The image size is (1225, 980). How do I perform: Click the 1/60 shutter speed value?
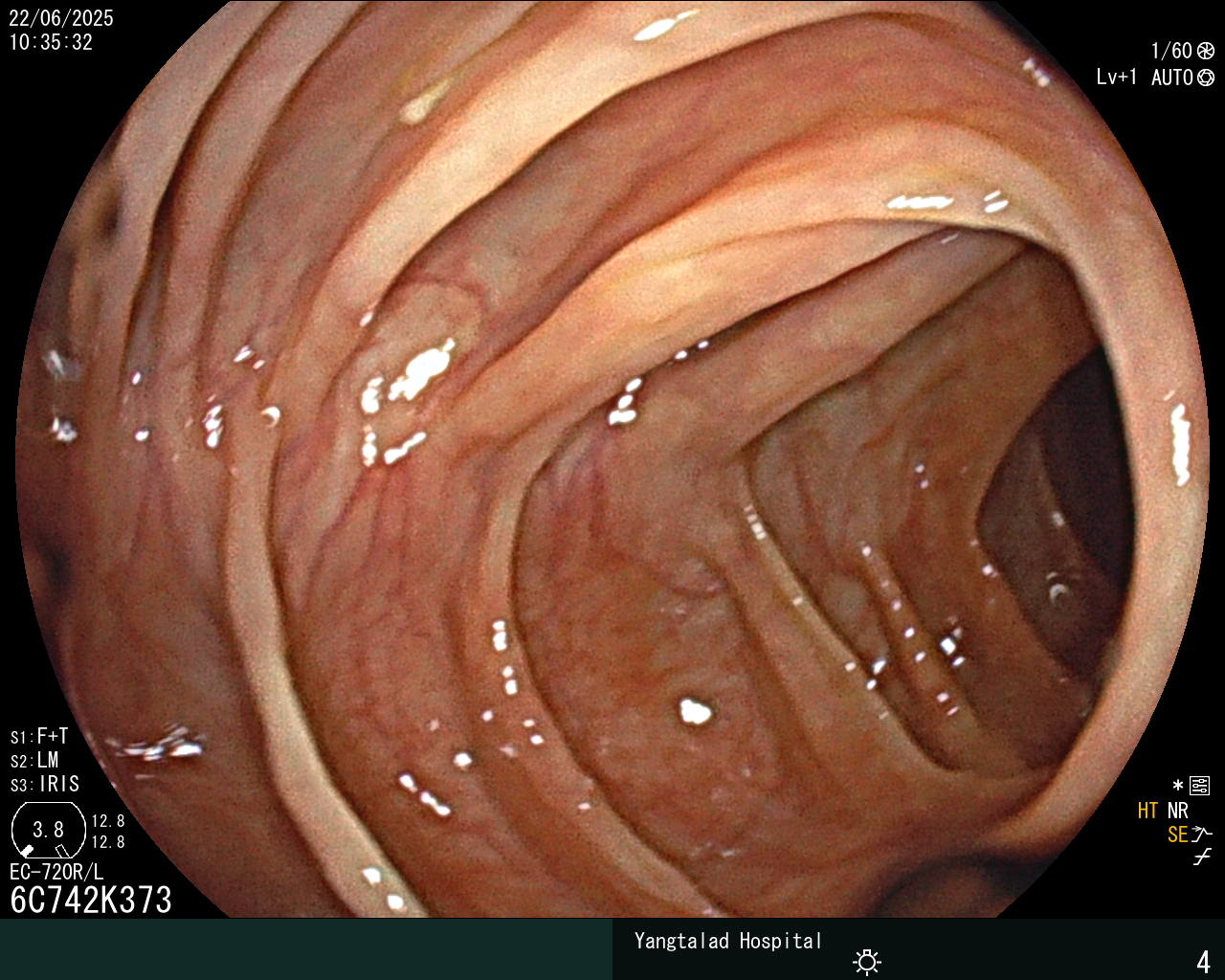point(1171,51)
